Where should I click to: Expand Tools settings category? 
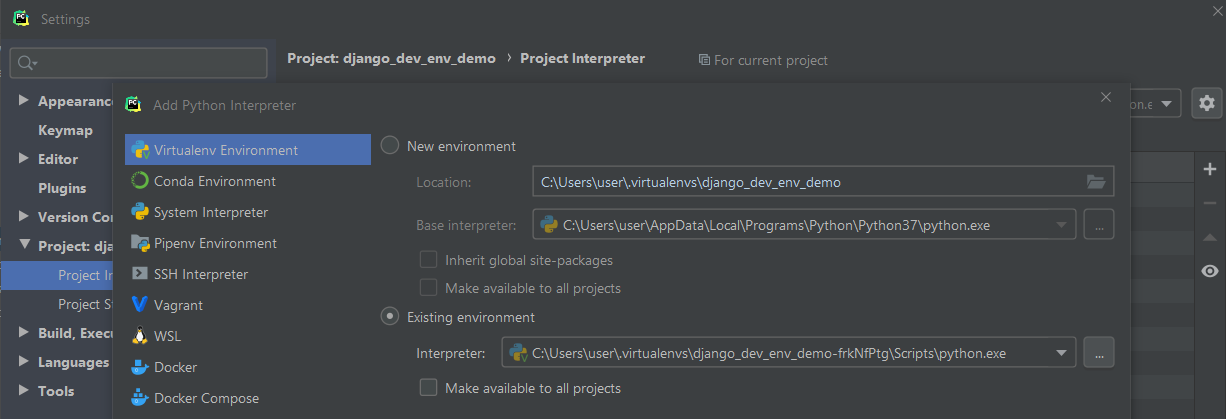26,391
